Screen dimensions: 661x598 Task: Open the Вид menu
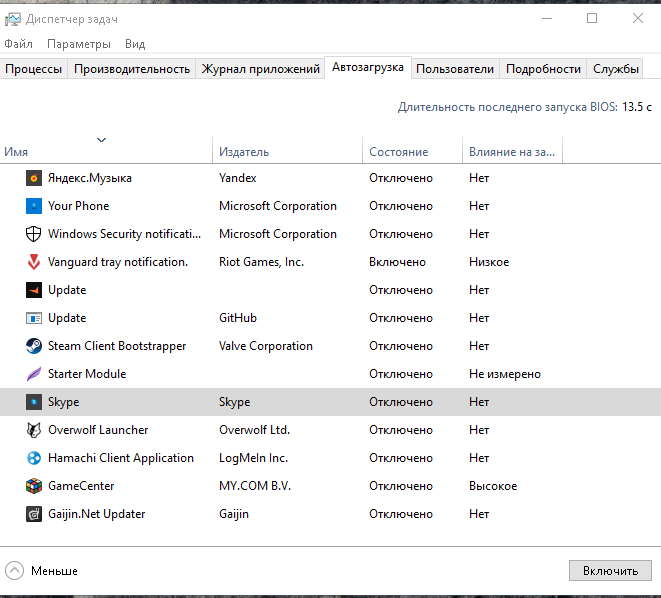coord(135,44)
